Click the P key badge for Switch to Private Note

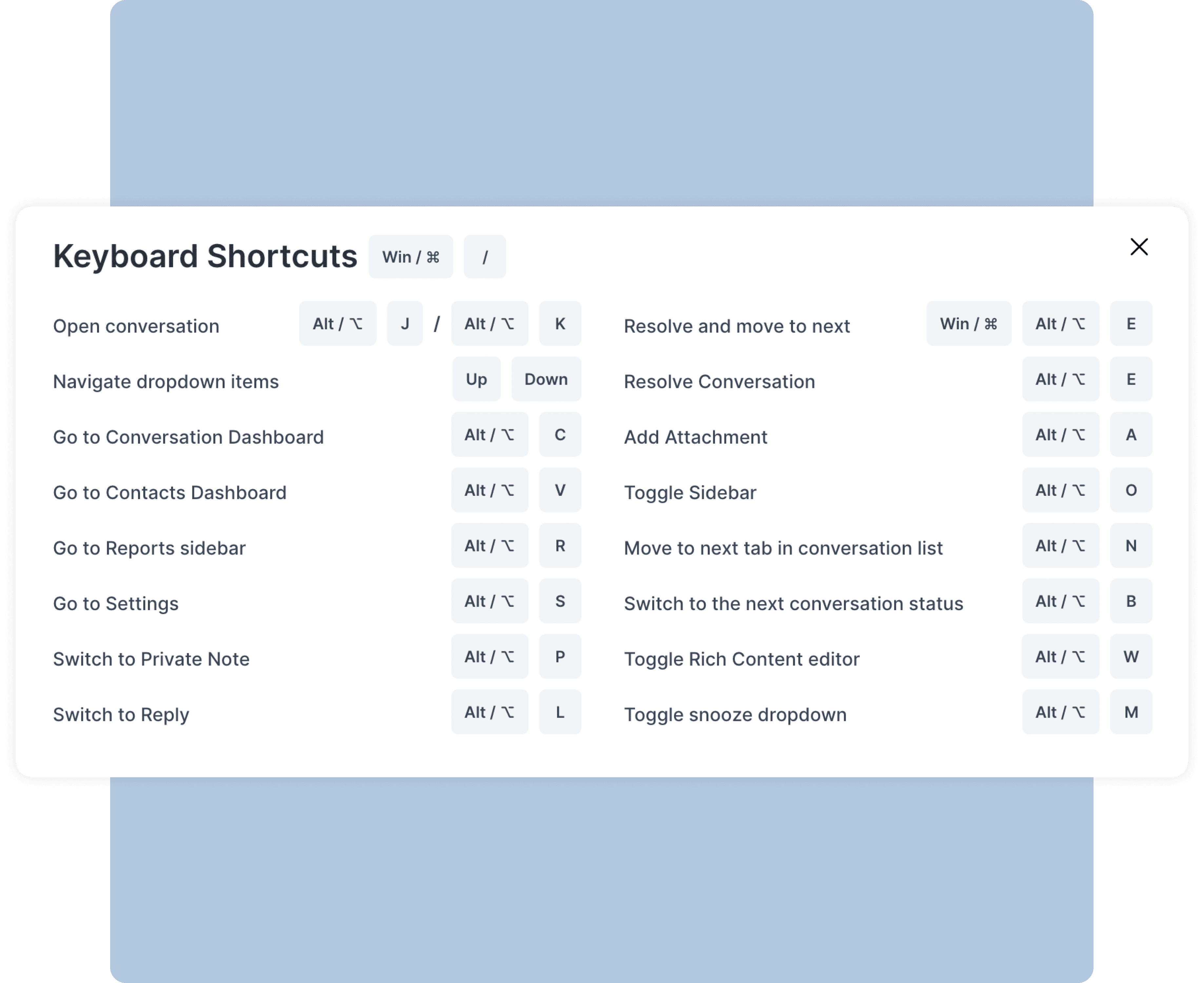tap(560, 656)
